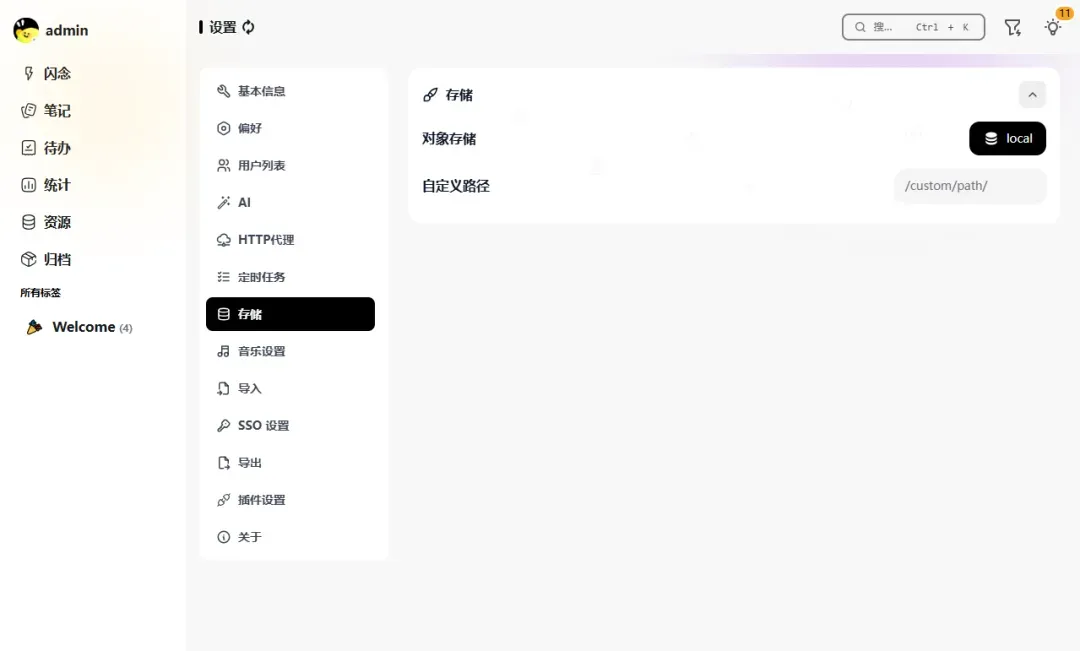Go to 闪念 in the sidebar
This screenshot has height=651, width=1080.
[x=46, y=74]
